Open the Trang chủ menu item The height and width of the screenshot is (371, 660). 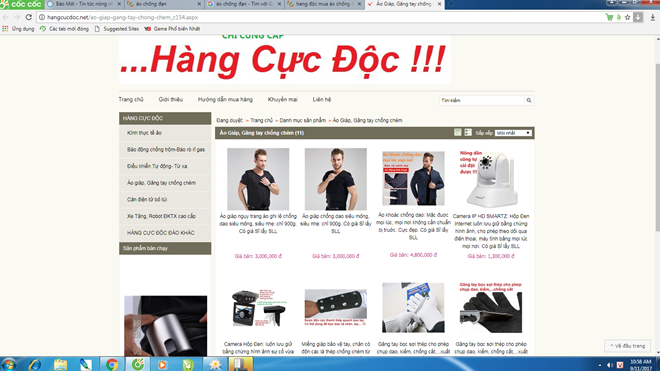(x=131, y=99)
